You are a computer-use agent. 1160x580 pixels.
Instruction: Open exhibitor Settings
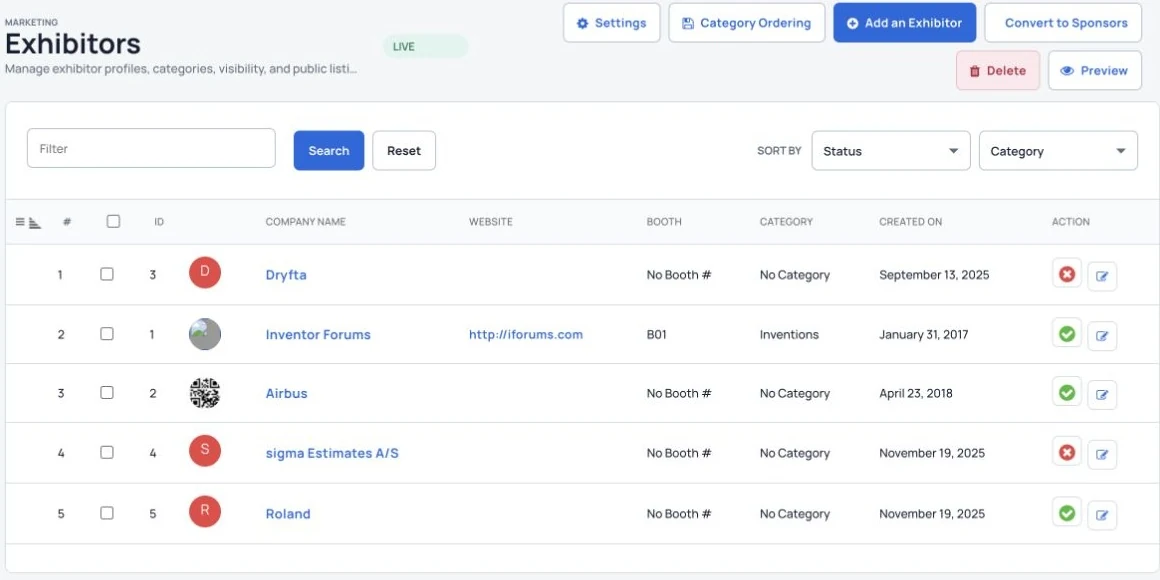click(x=612, y=23)
